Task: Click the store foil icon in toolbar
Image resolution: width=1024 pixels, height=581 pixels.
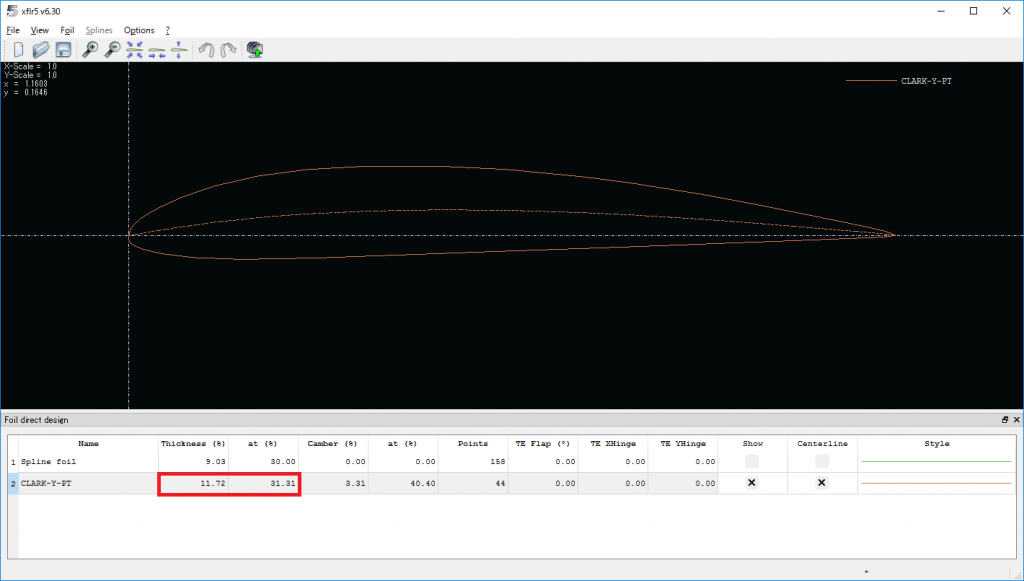Action: [x=254, y=49]
